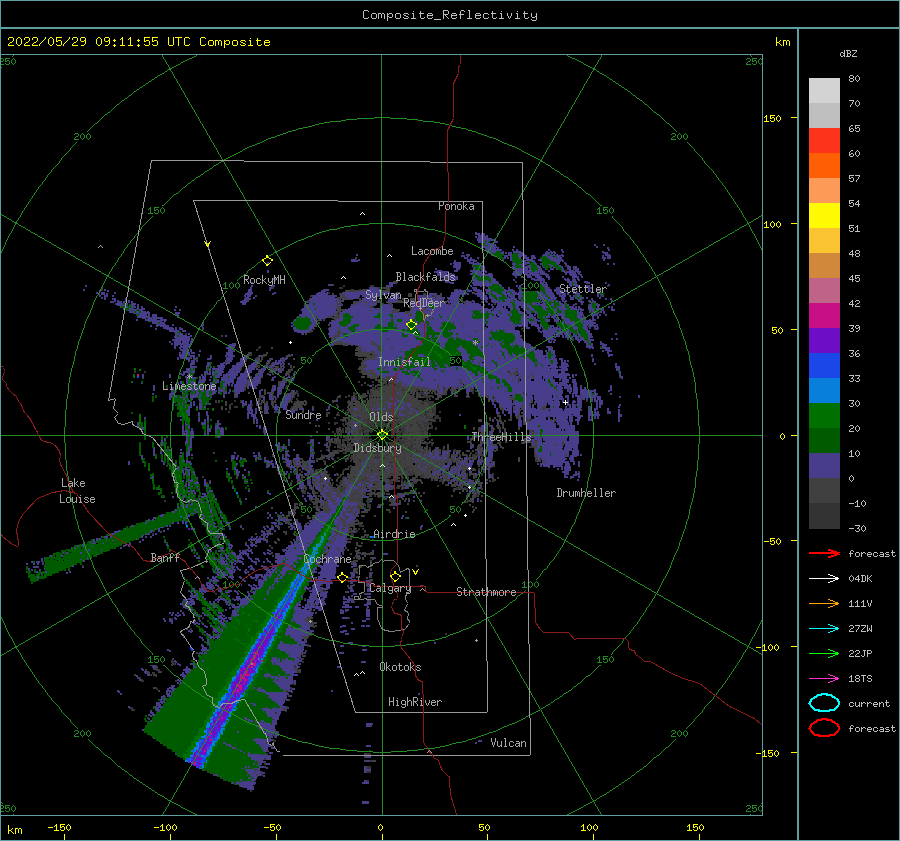Click the yellow km label at top right
This screenshot has width=900, height=841.
click(x=782, y=42)
